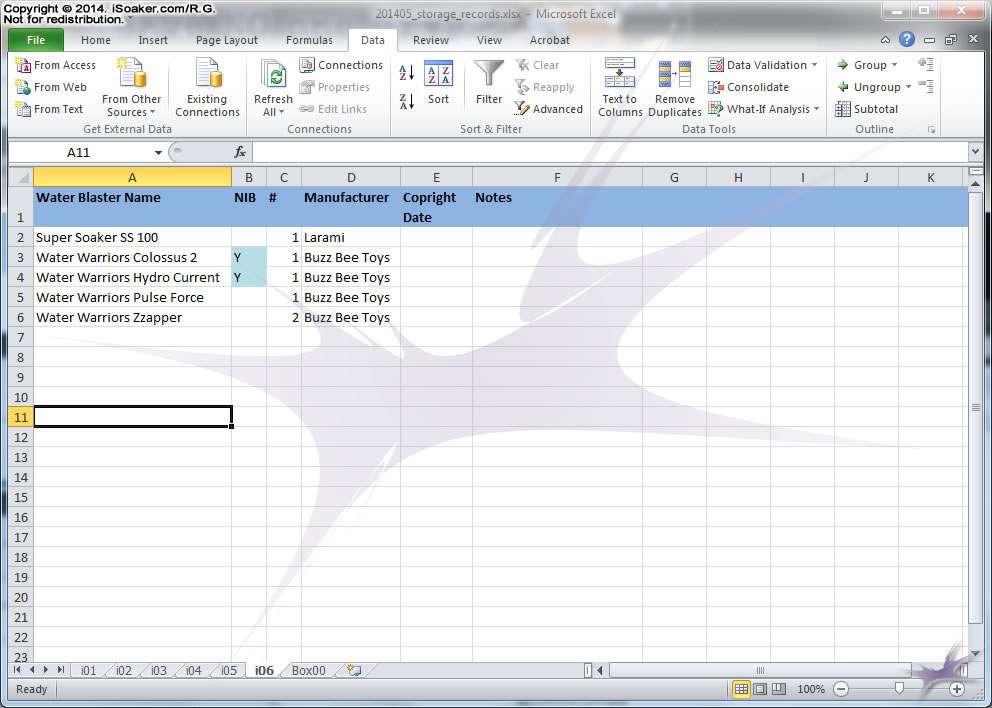Open the Page Layout tab
Viewport: 992px width, 708px height.
pos(226,40)
